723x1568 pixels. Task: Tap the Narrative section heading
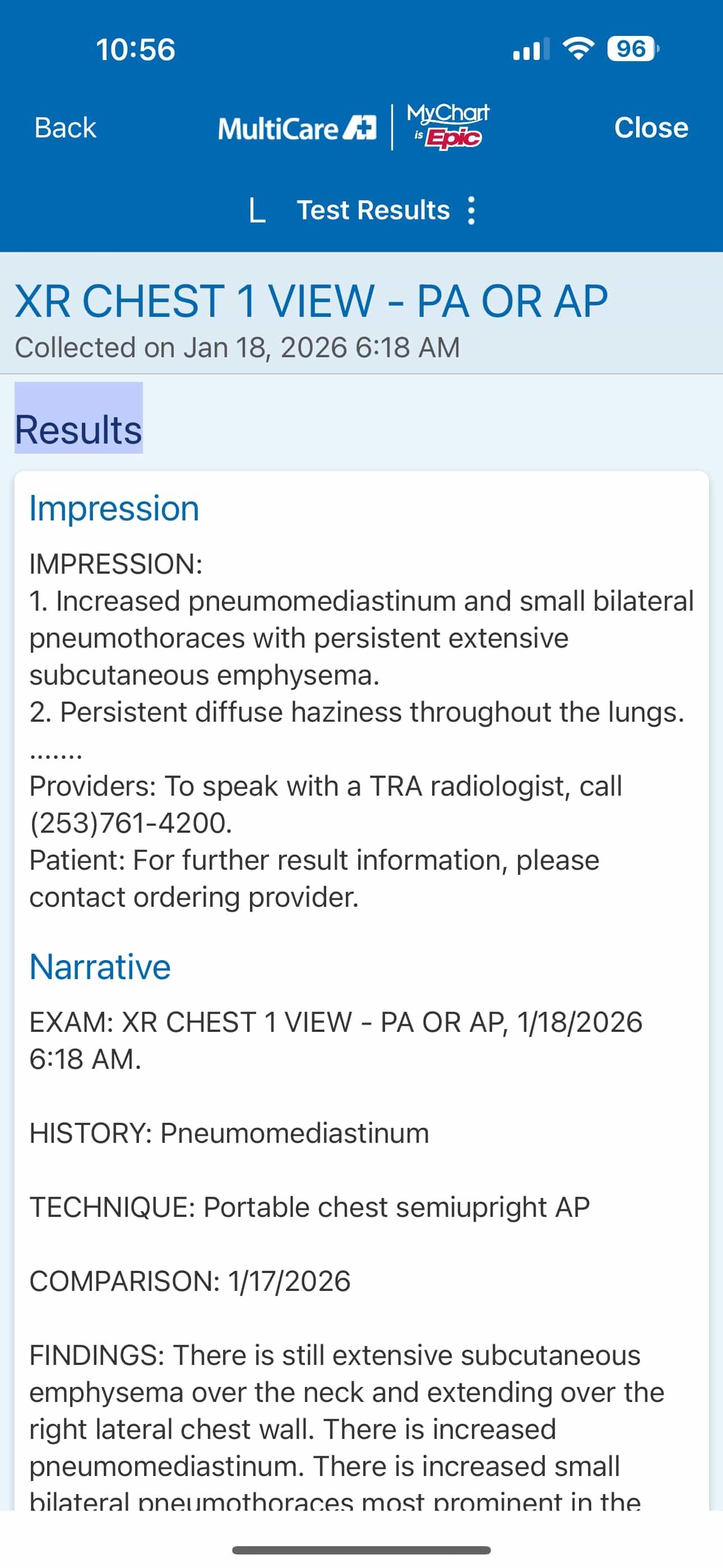pyautogui.click(x=100, y=967)
